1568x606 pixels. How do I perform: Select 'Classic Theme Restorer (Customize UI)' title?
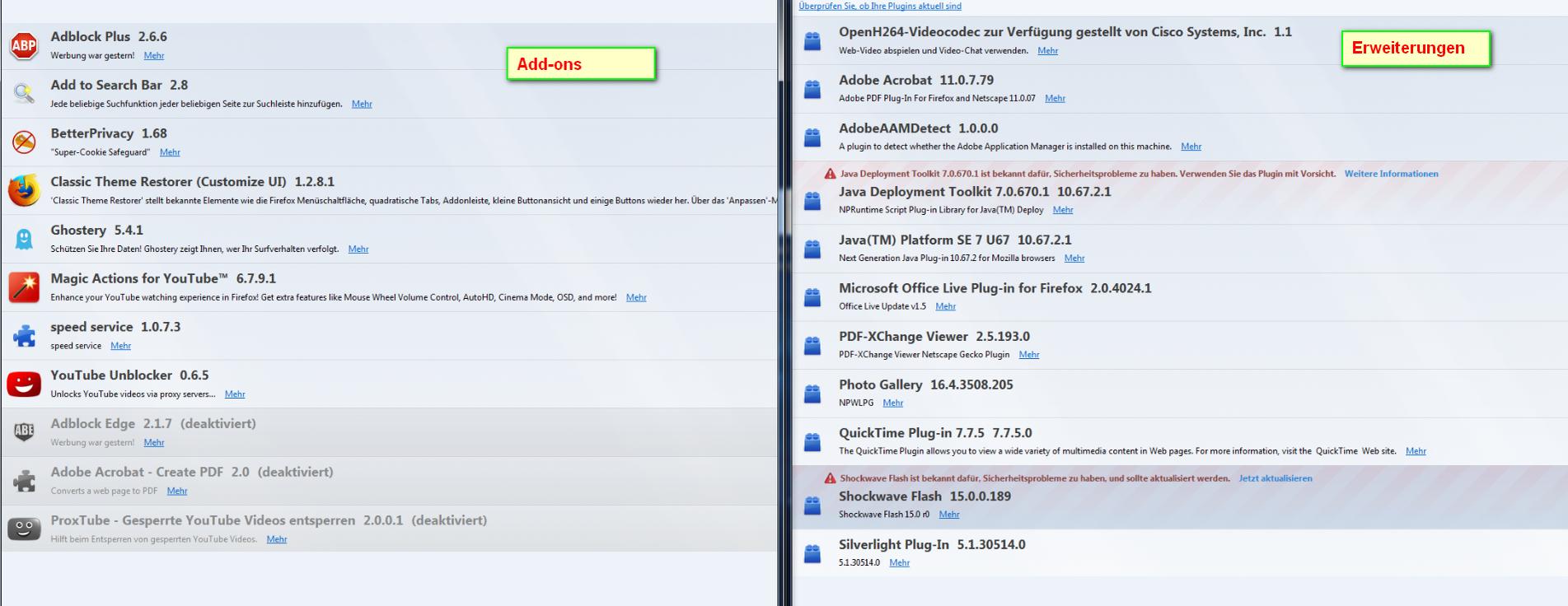click(168, 182)
